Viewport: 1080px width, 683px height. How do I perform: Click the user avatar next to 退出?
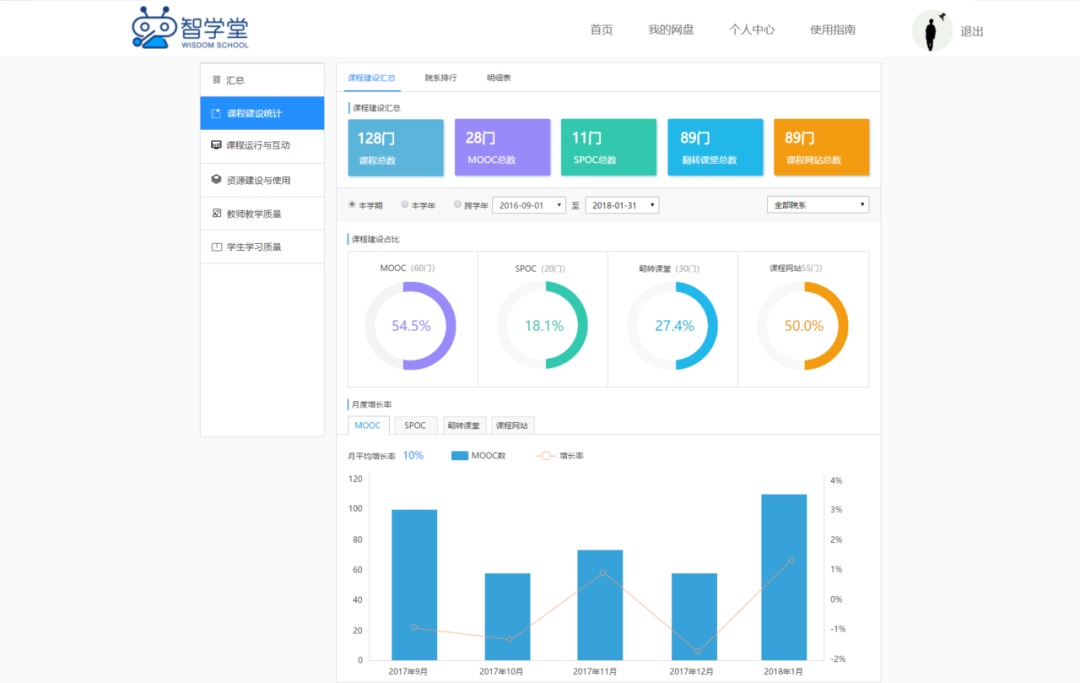[x=932, y=31]
